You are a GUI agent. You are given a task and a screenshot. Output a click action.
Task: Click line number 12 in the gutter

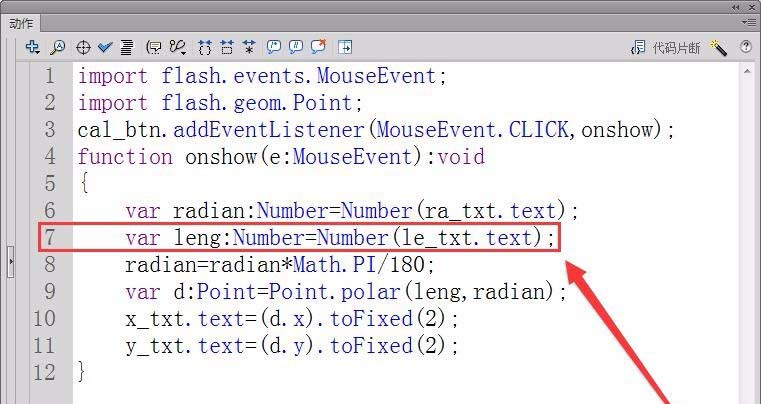coord(44,372)
